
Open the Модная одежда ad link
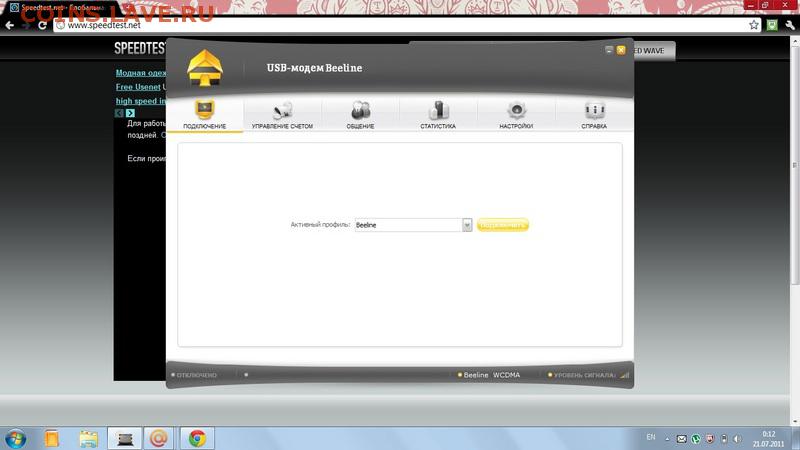coord(141,73)
